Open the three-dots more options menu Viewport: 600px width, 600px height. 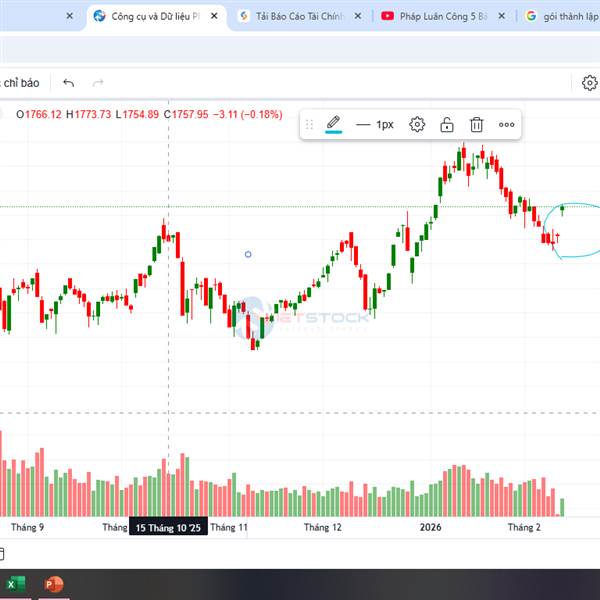(507, 125)
